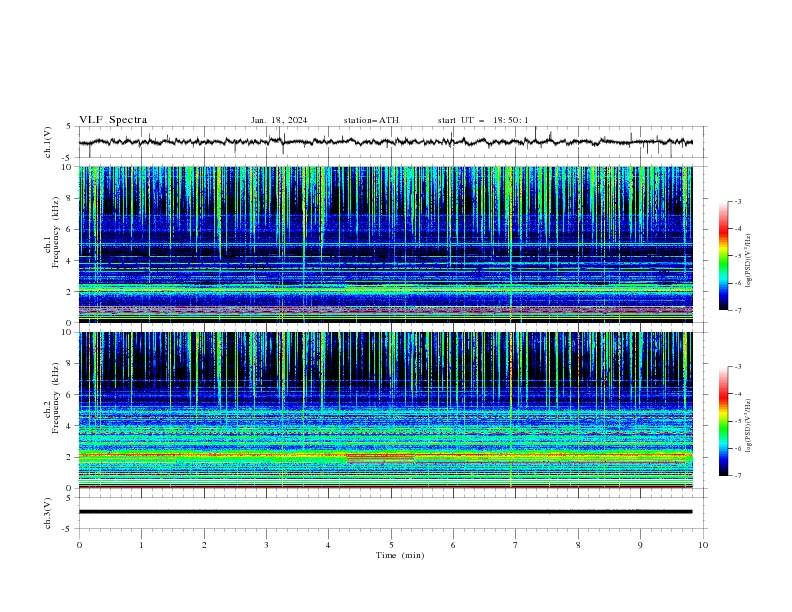Click the ch.2 spectrogram color scale bar
This screenshot has width=792, height=612.
pyautogui.click(x=723, y=421)
